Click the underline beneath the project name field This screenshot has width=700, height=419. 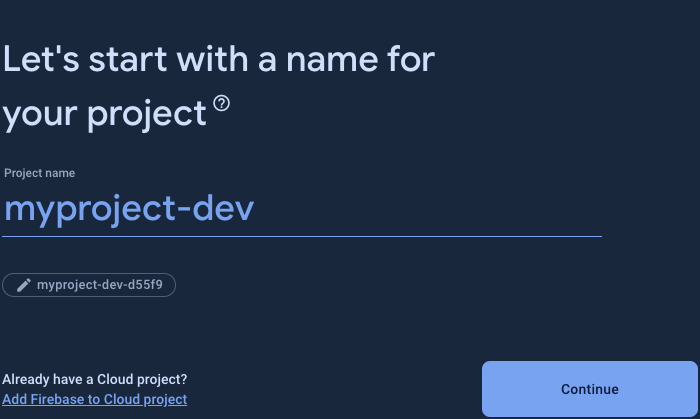coord(300,236)
